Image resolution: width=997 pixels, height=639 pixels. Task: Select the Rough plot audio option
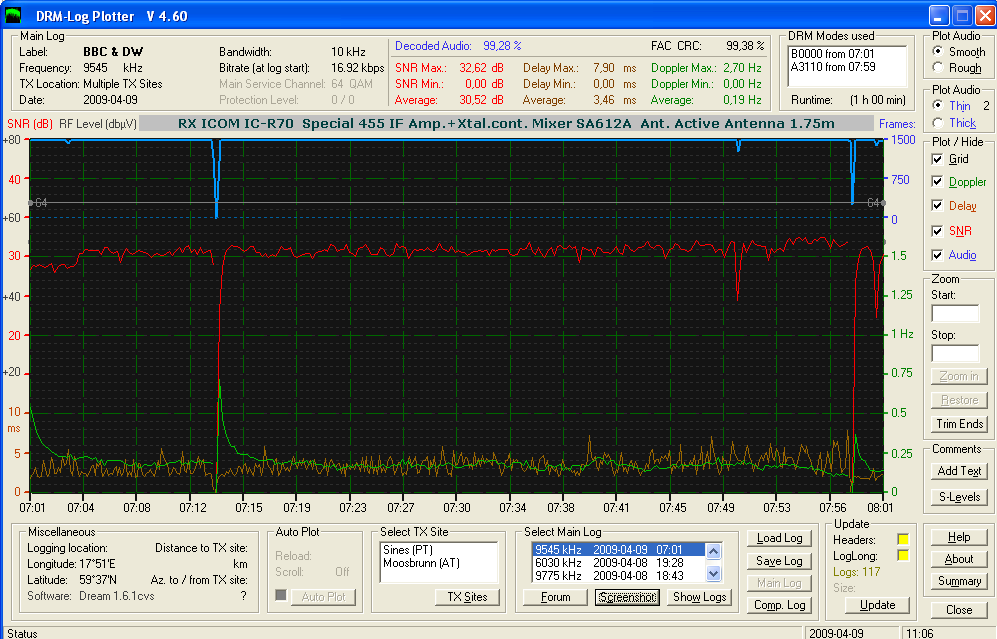938,67
